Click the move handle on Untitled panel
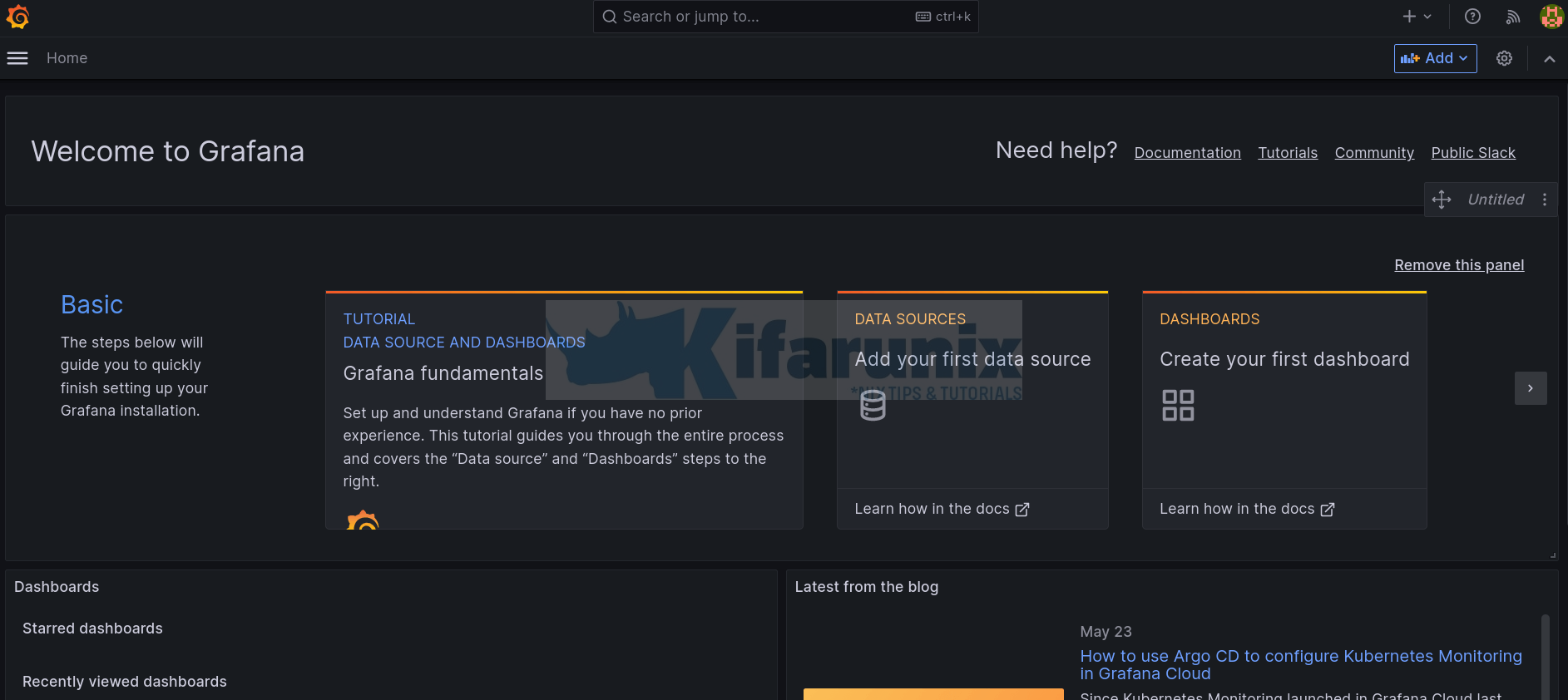1568x700 pixels. point(1442,200)
